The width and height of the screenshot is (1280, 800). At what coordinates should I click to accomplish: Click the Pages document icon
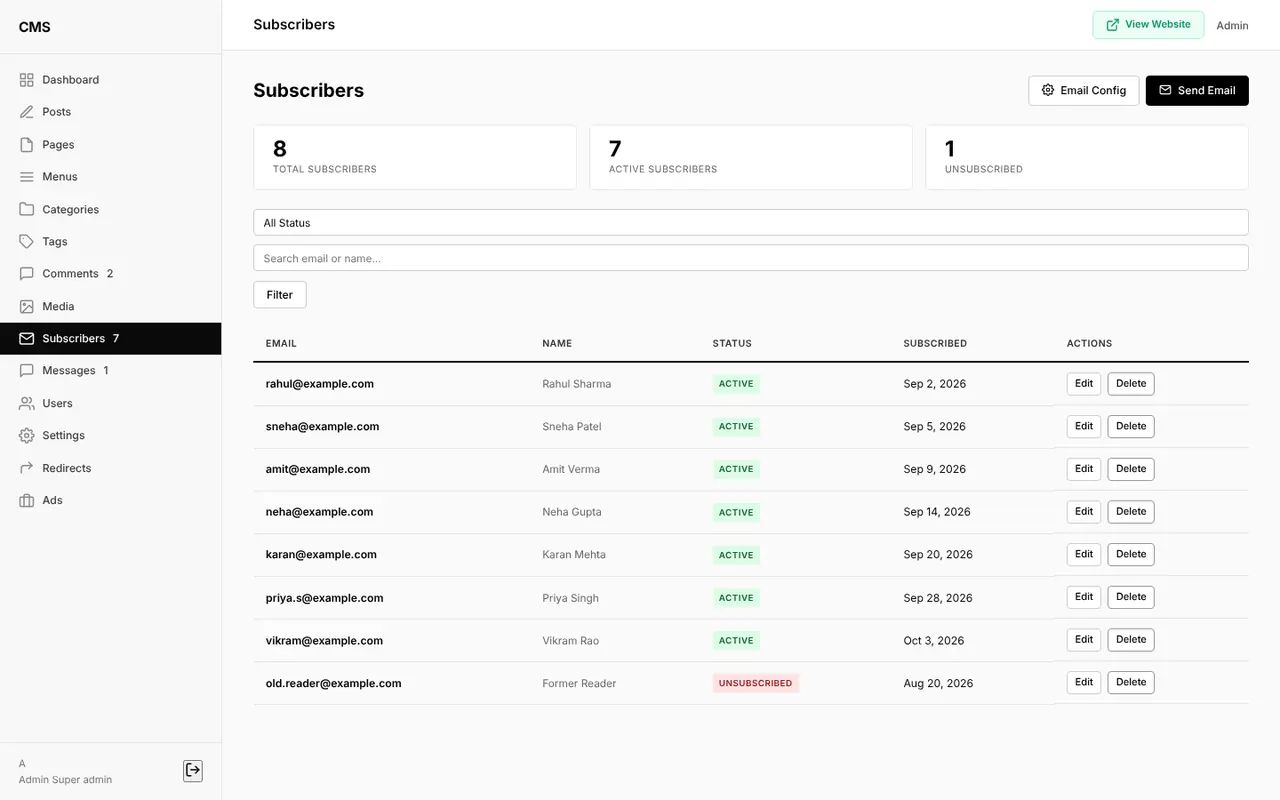[x=27, y=145]
